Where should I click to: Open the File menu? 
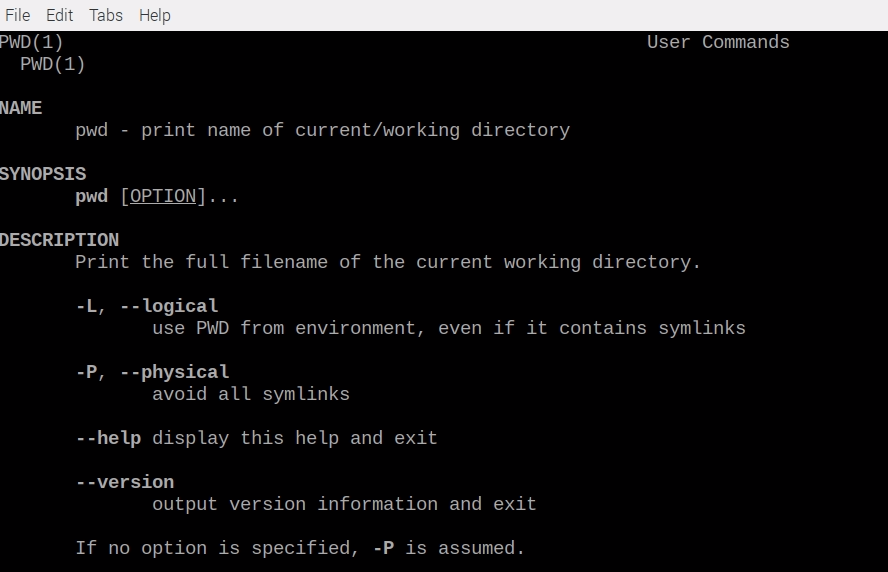[x=18, y=15]
